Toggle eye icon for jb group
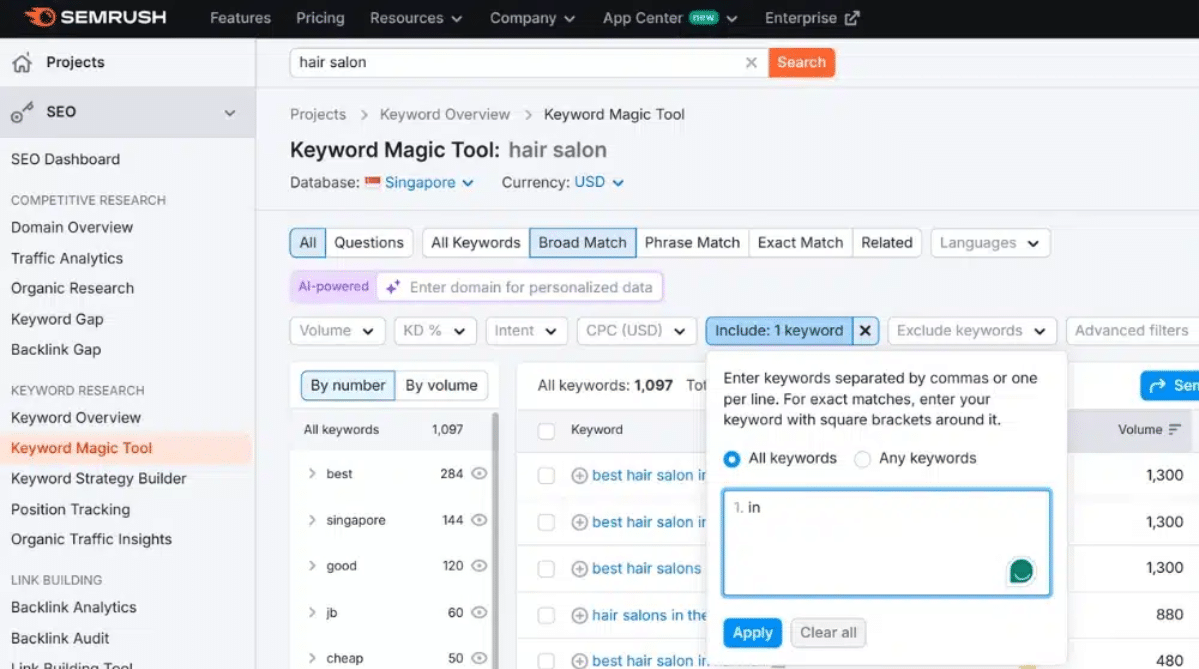This screenshot has height=669, width=1199. [x=479, y=612]
